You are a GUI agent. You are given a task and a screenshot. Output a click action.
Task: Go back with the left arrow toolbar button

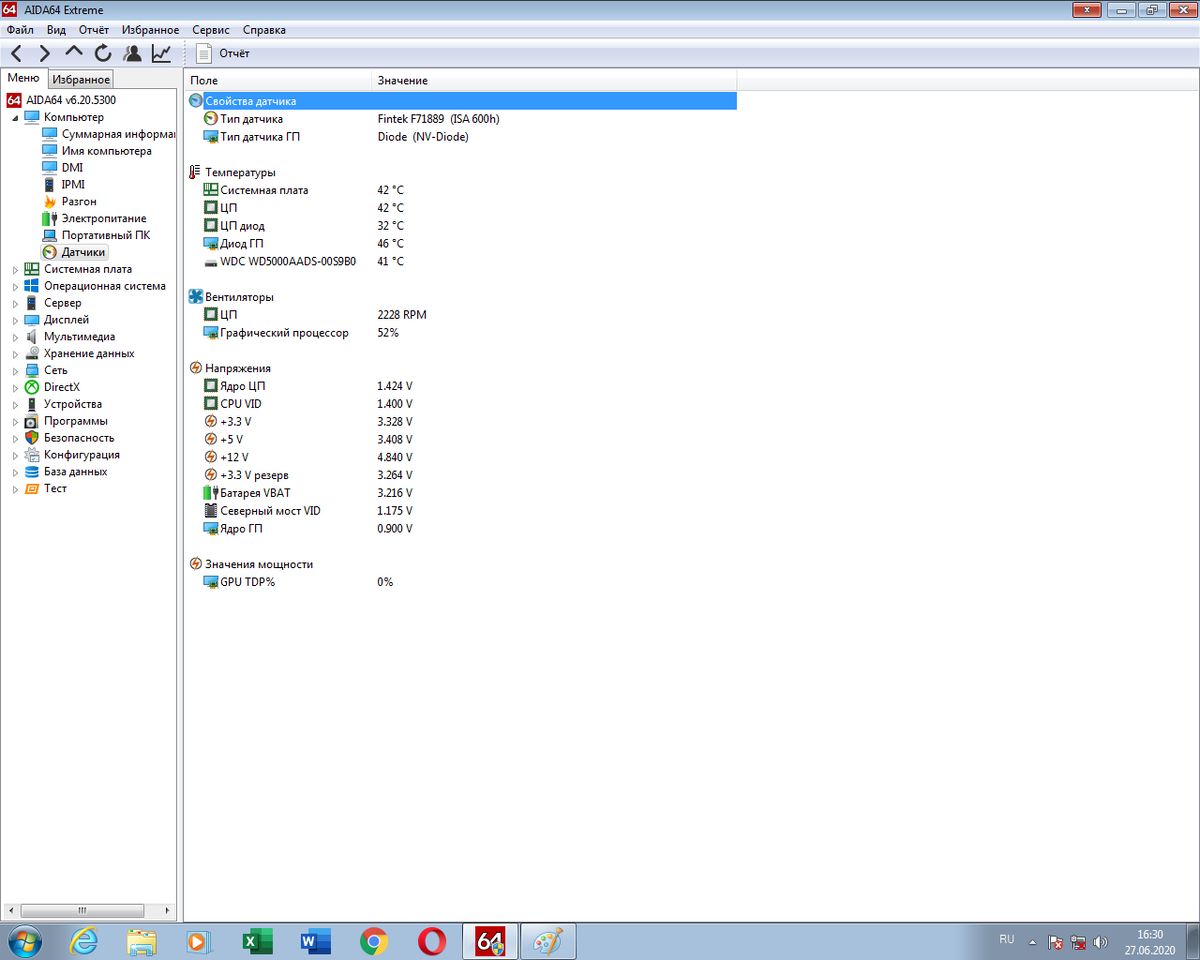(18, 53)
